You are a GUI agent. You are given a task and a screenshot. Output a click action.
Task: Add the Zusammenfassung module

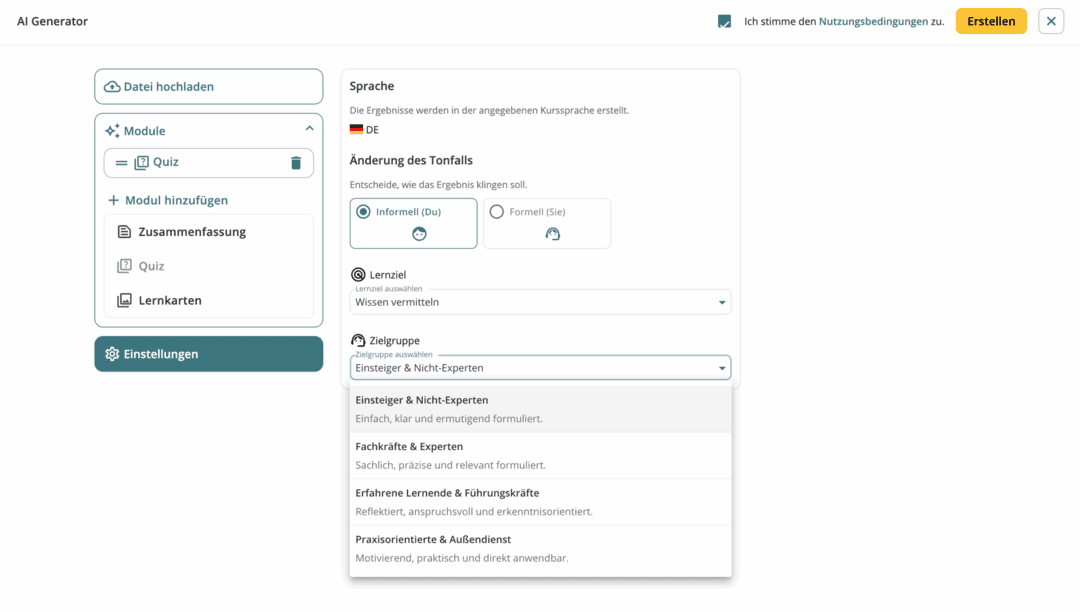click(209, 232)
